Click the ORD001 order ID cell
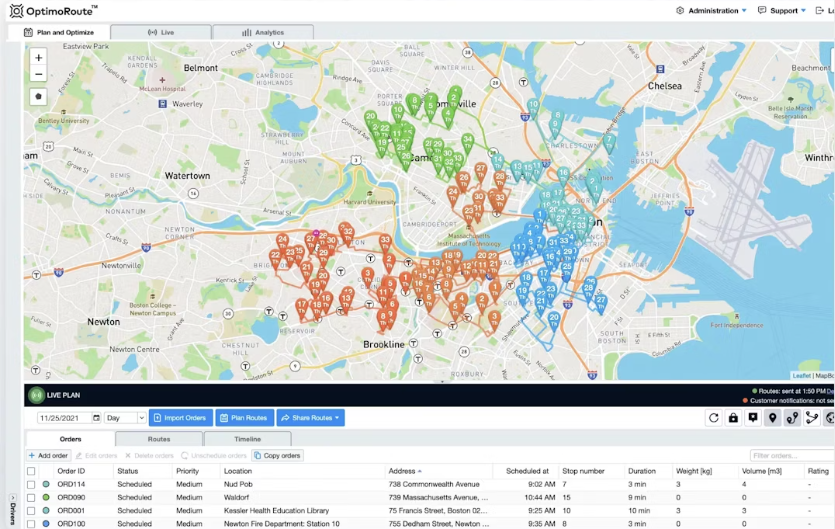Screen dimensions: 835x529 71,511
